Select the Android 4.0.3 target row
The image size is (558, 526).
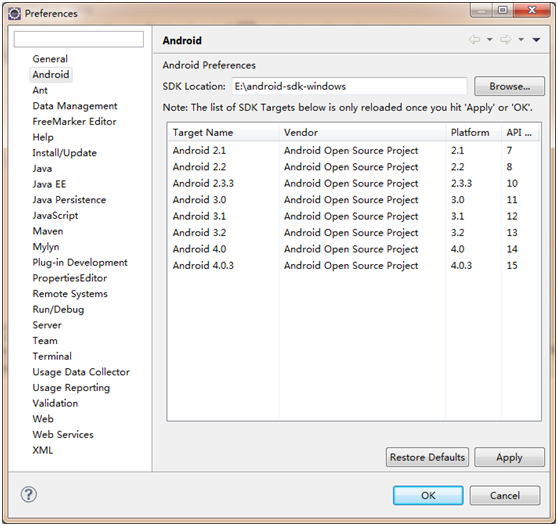click(x=354, y=265)
